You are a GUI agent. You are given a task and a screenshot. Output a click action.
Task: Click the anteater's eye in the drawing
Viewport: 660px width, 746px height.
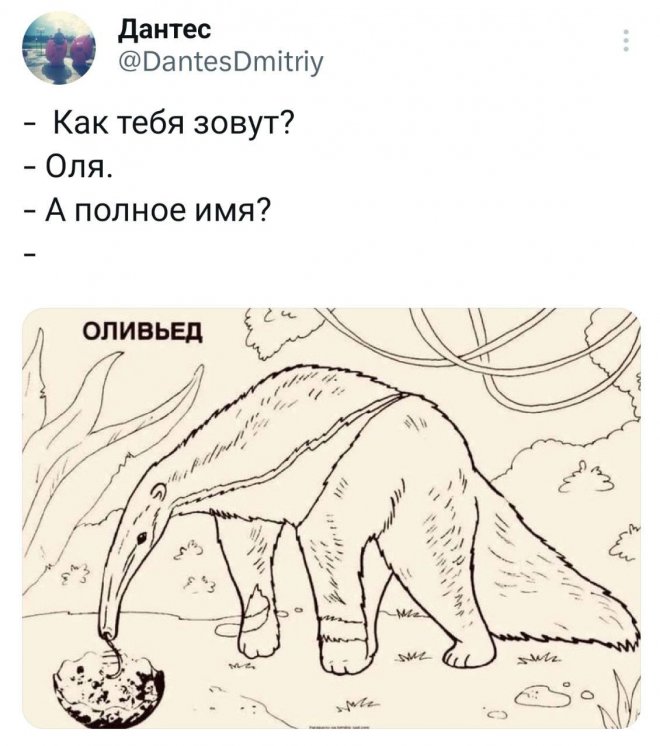[141, 538]
